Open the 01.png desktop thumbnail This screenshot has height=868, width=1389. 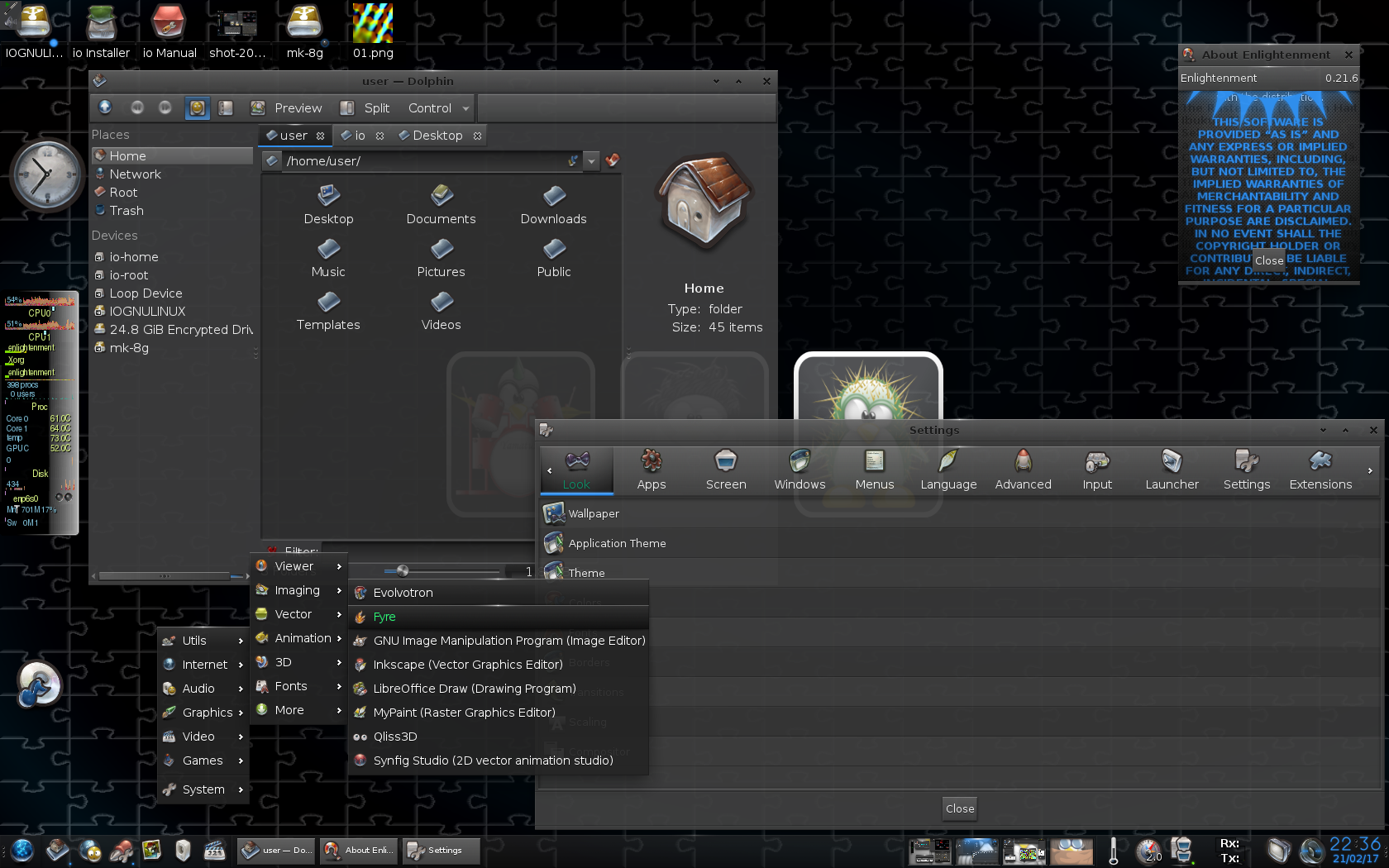tap(373, 31)
